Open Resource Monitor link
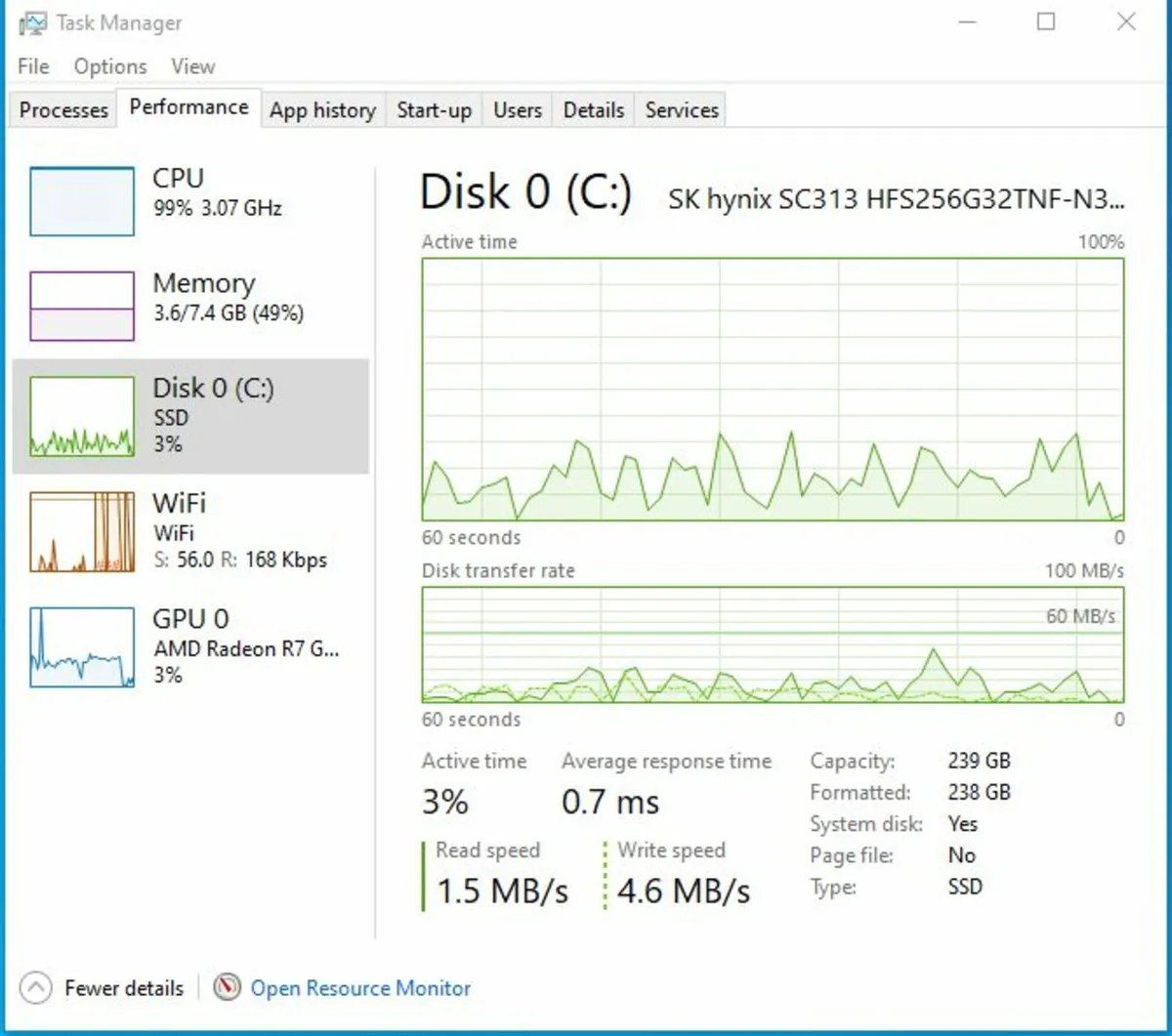This screenshot has height=1036, width=1172. [360, 988]
